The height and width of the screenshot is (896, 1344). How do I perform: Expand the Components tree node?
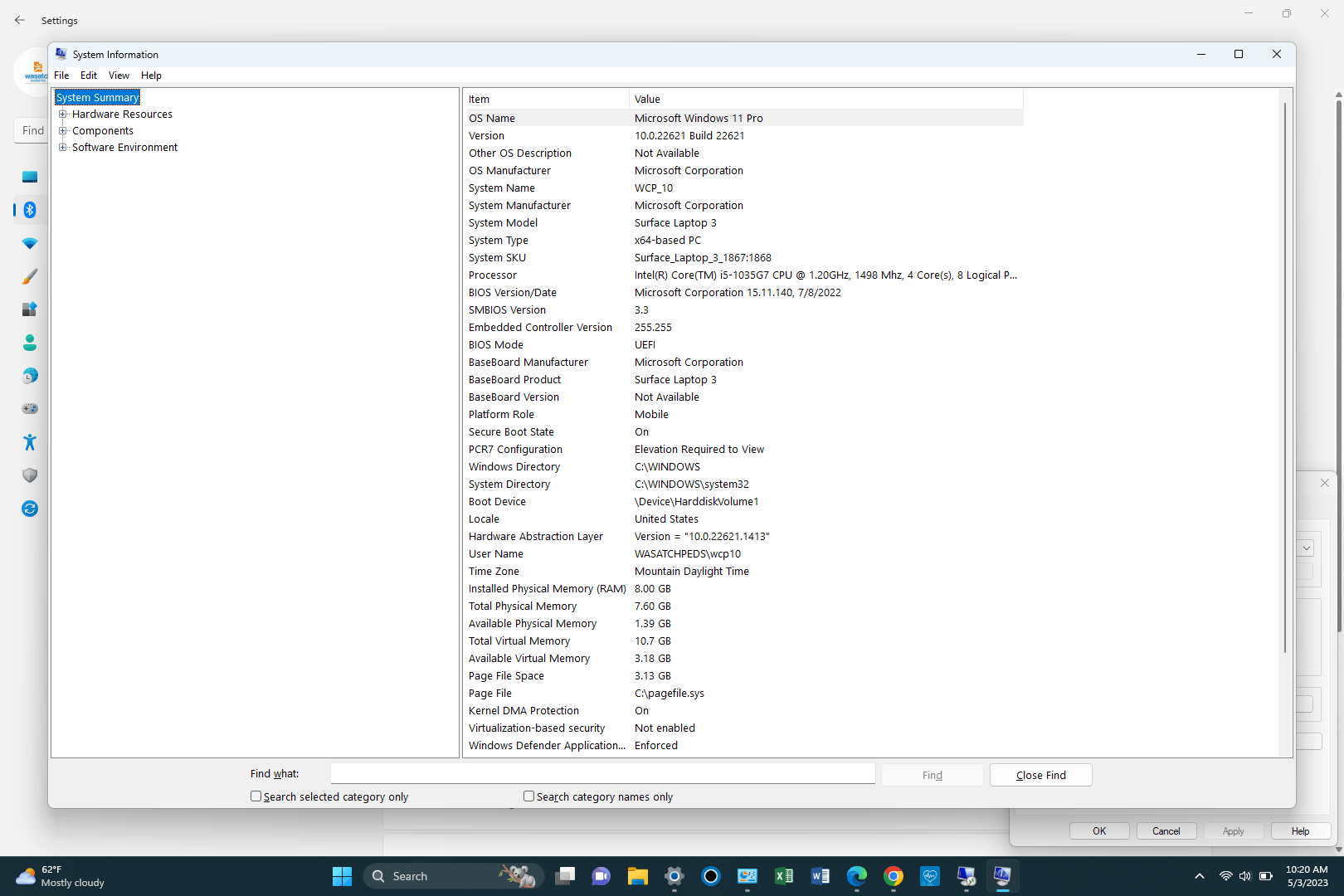click(62, 131)
